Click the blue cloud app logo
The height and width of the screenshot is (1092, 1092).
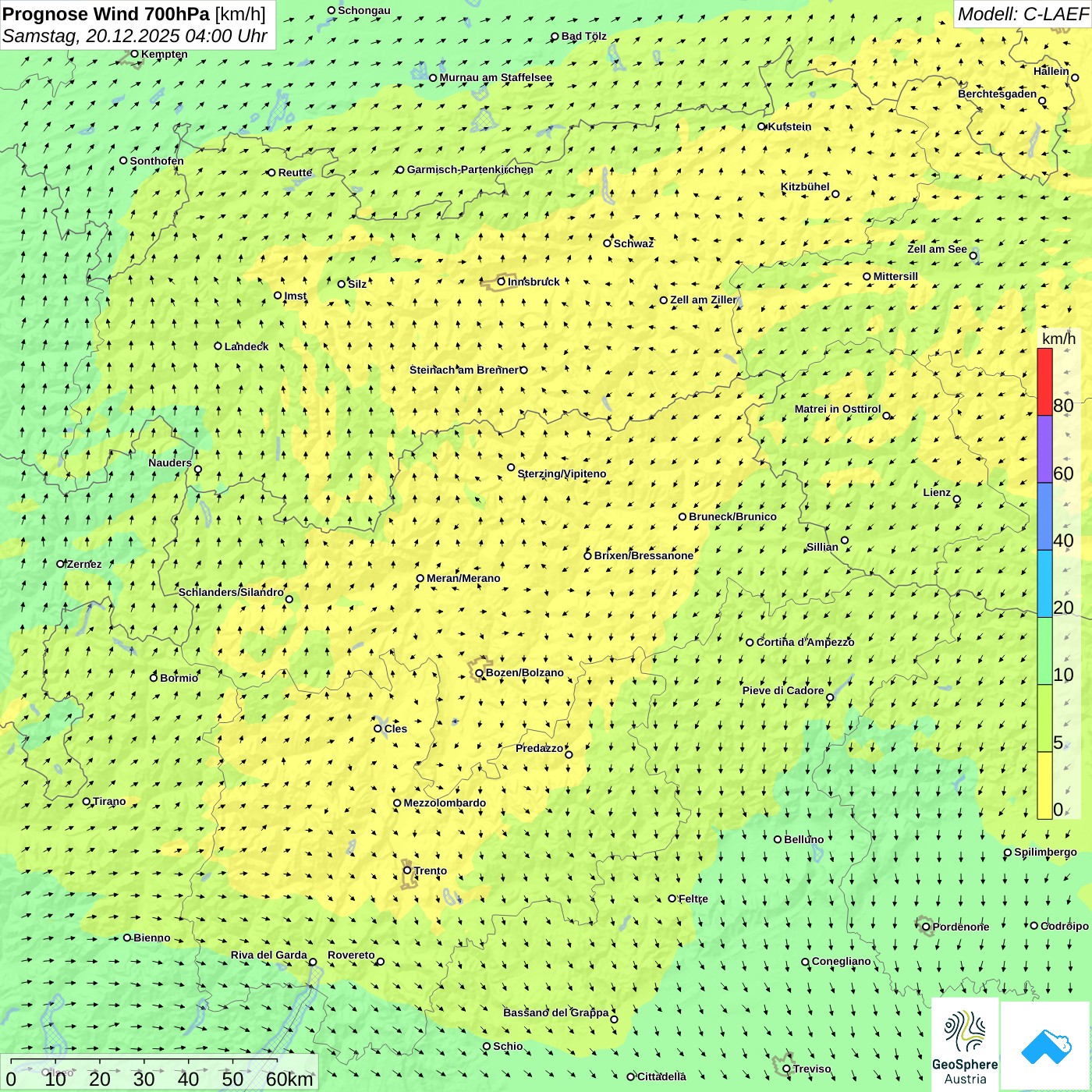click(1046, 1047)
